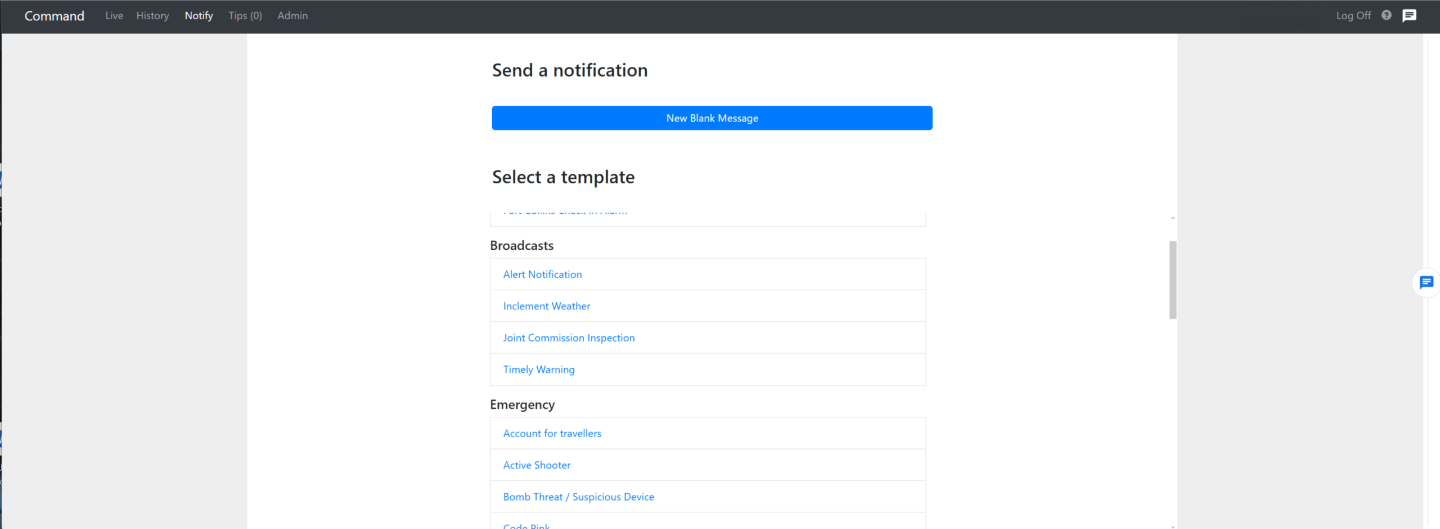Click the floating blue message icon on right edge
This screenshot has height=529, width=1440.
point(1426,283)
